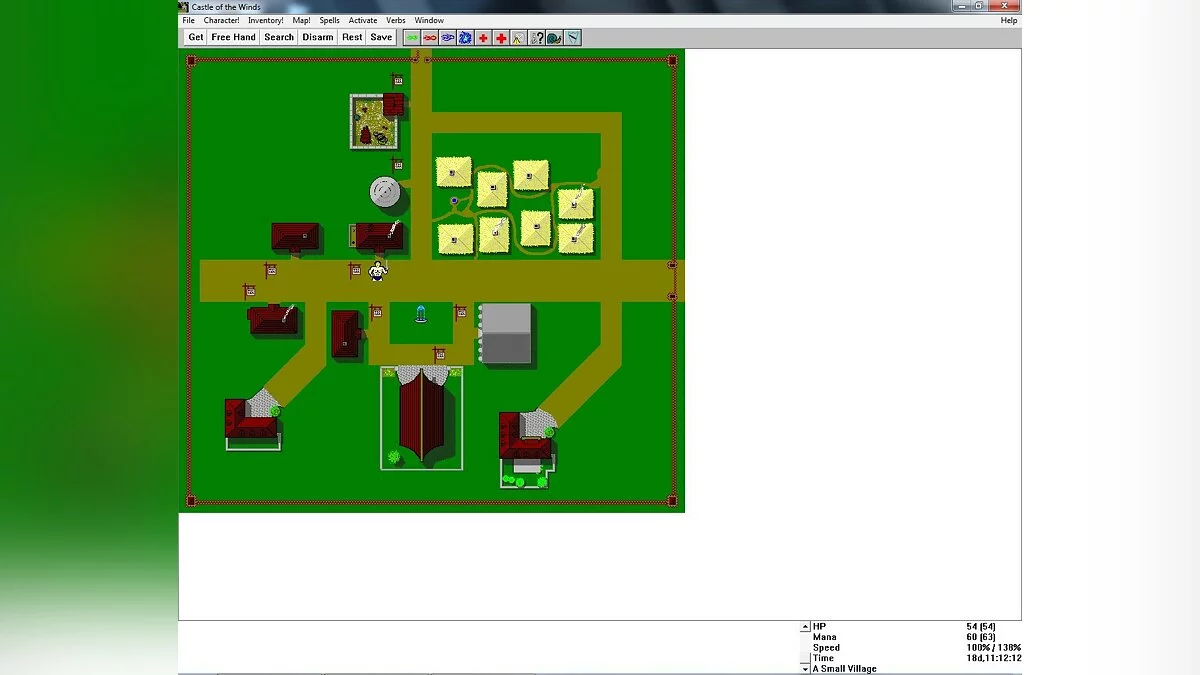Click the last toolbar icon with shield
The width and height of the screenshot is (1200, 675).
coord(572,38)
